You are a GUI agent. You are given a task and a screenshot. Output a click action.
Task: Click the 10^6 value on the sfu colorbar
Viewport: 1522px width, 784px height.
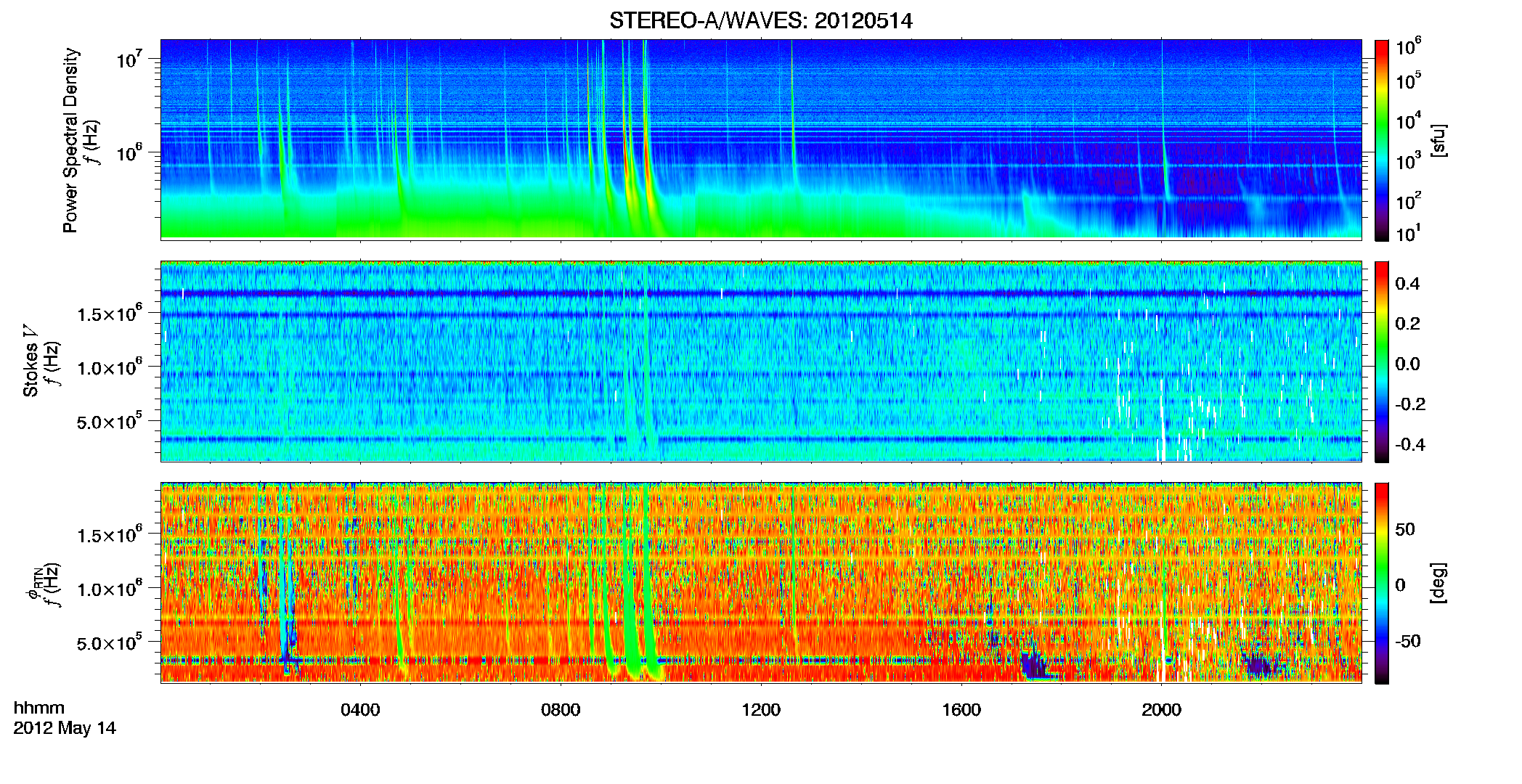tap(1409, 47)
